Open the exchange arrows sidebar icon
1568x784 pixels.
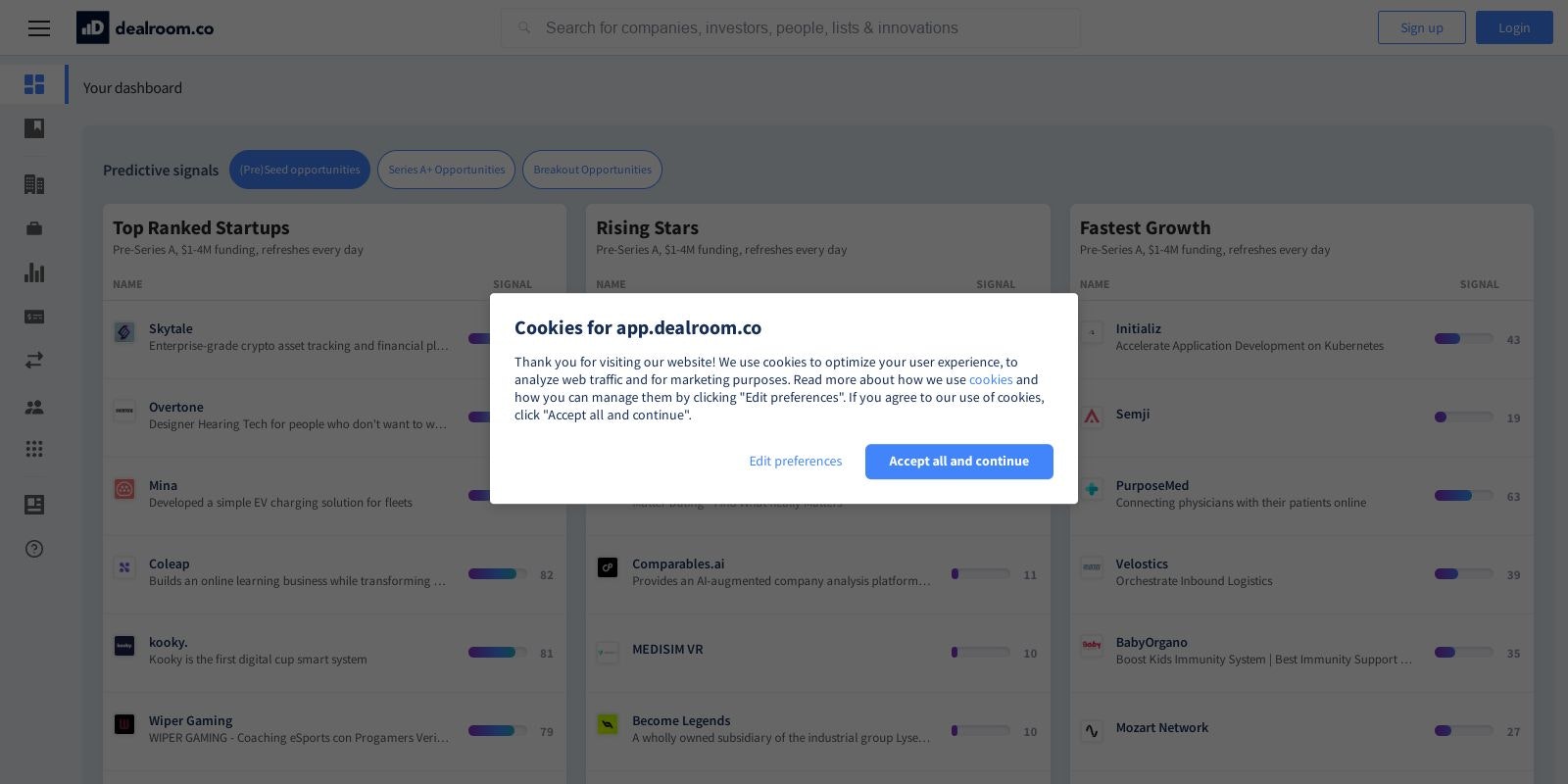34,361
